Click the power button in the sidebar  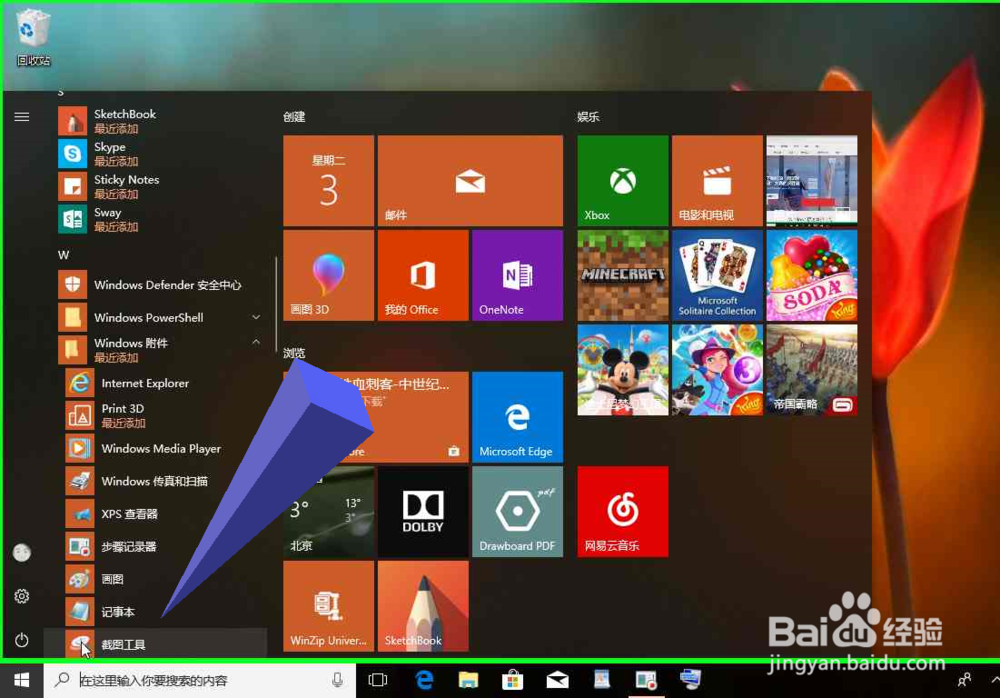tap(21, 641)
